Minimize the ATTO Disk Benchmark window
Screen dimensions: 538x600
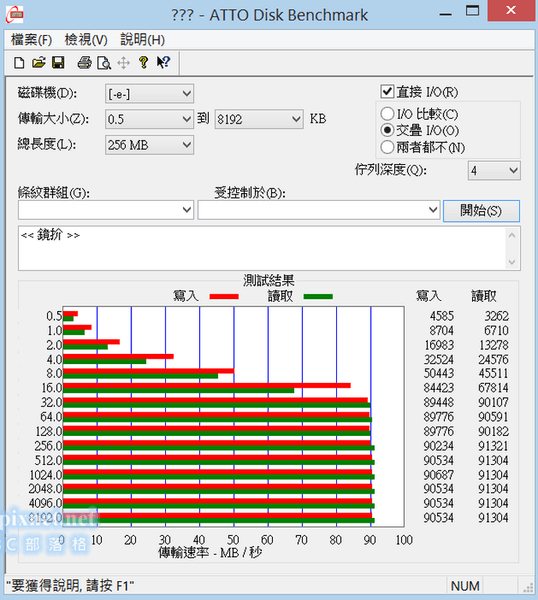(445, 14)
